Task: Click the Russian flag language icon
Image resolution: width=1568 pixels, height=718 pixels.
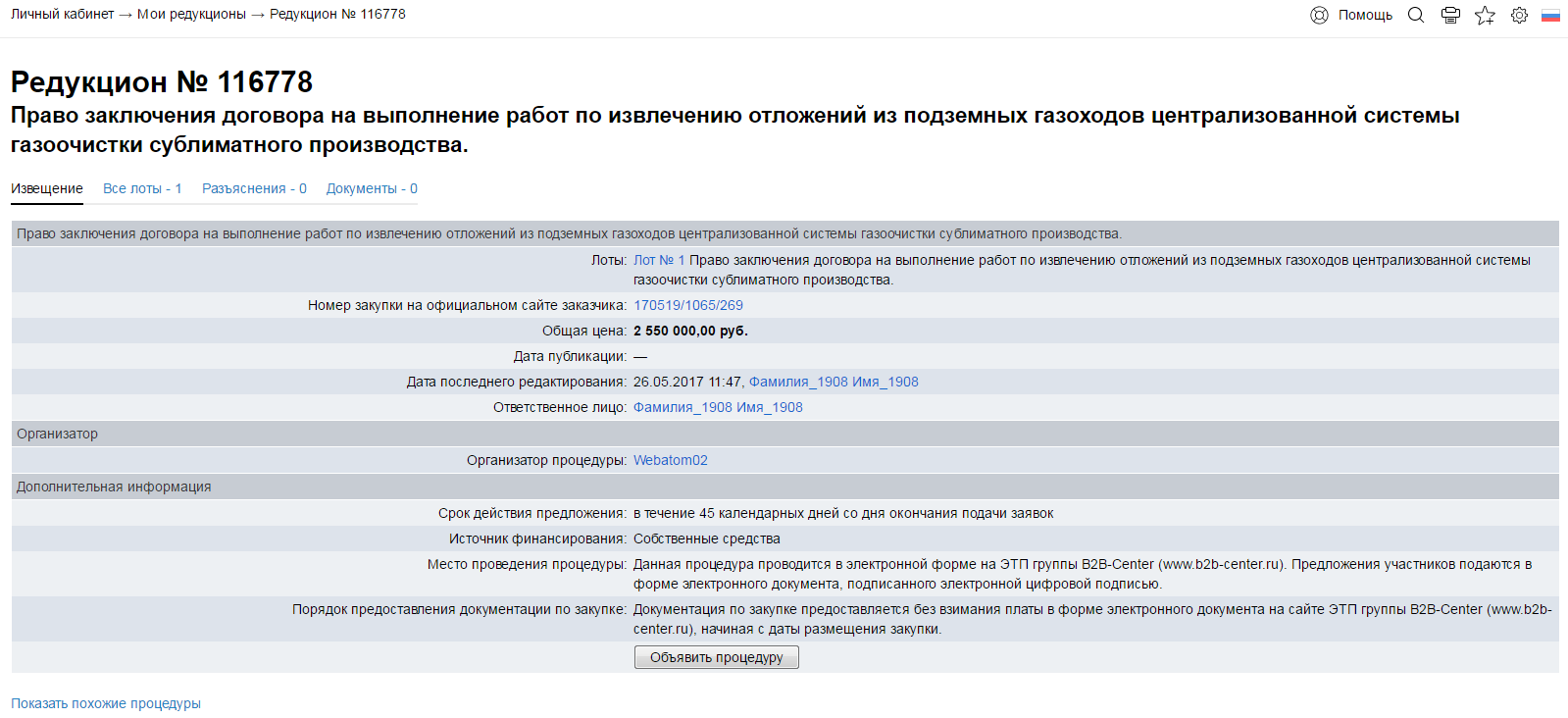Action: point(1550,15)
